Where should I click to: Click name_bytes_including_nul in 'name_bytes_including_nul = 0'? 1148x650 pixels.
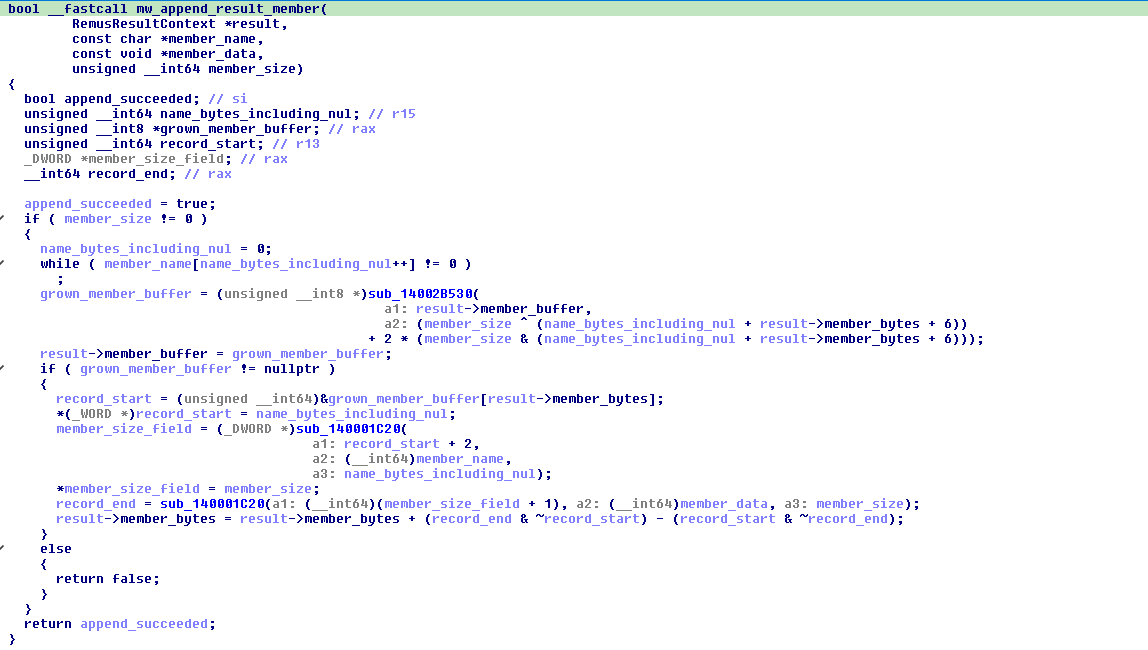coord(135,249)
